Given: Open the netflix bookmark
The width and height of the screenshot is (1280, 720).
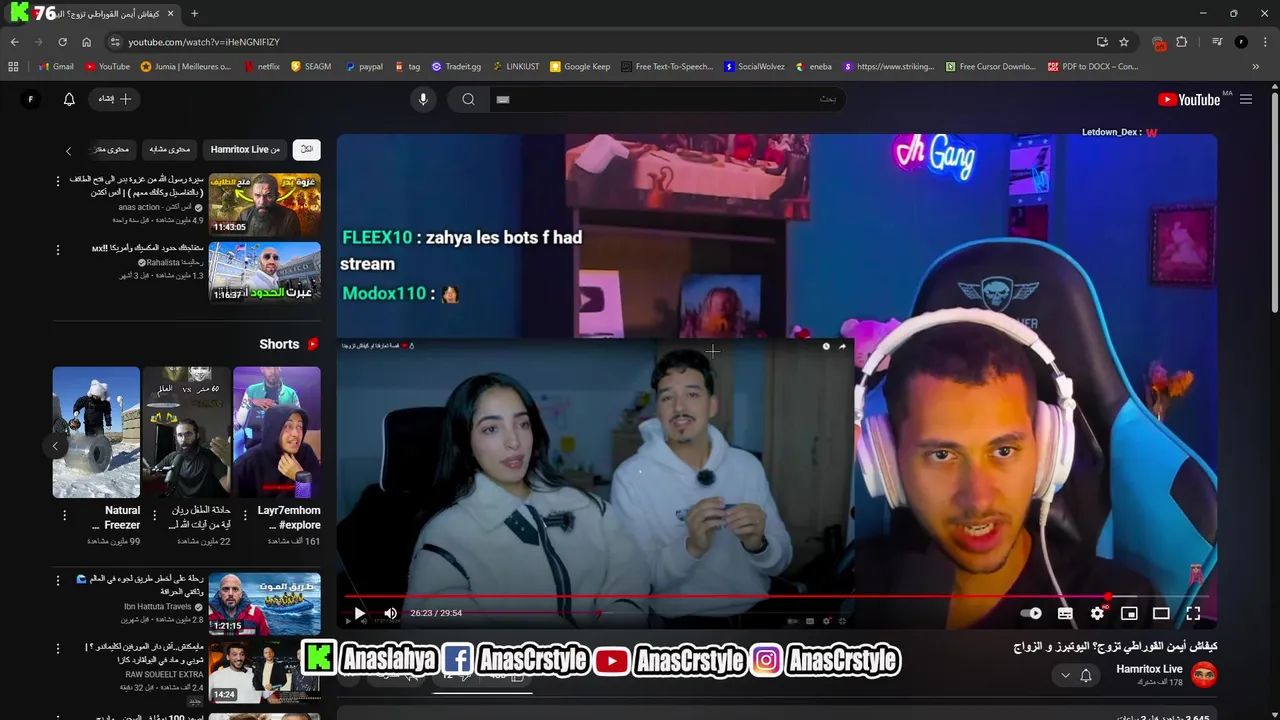Looking at the screenshot, I should click(260, 67).
